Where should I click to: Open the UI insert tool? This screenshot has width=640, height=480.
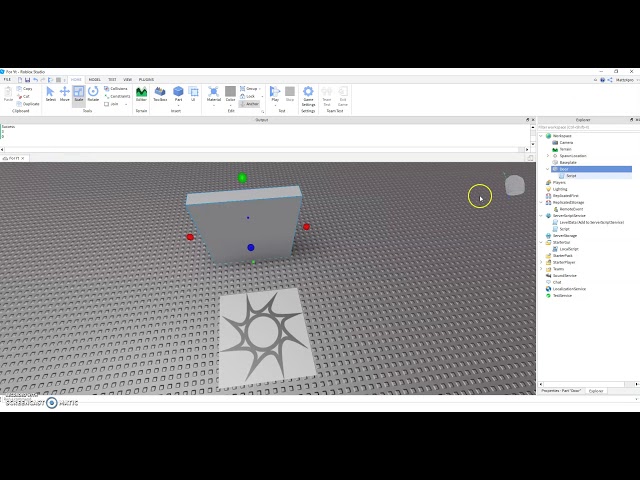[x=193, y=94]
